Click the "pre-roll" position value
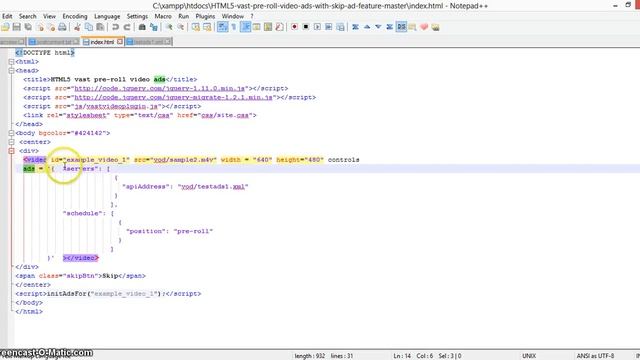 pyautogui.click(x=193, y=231)
